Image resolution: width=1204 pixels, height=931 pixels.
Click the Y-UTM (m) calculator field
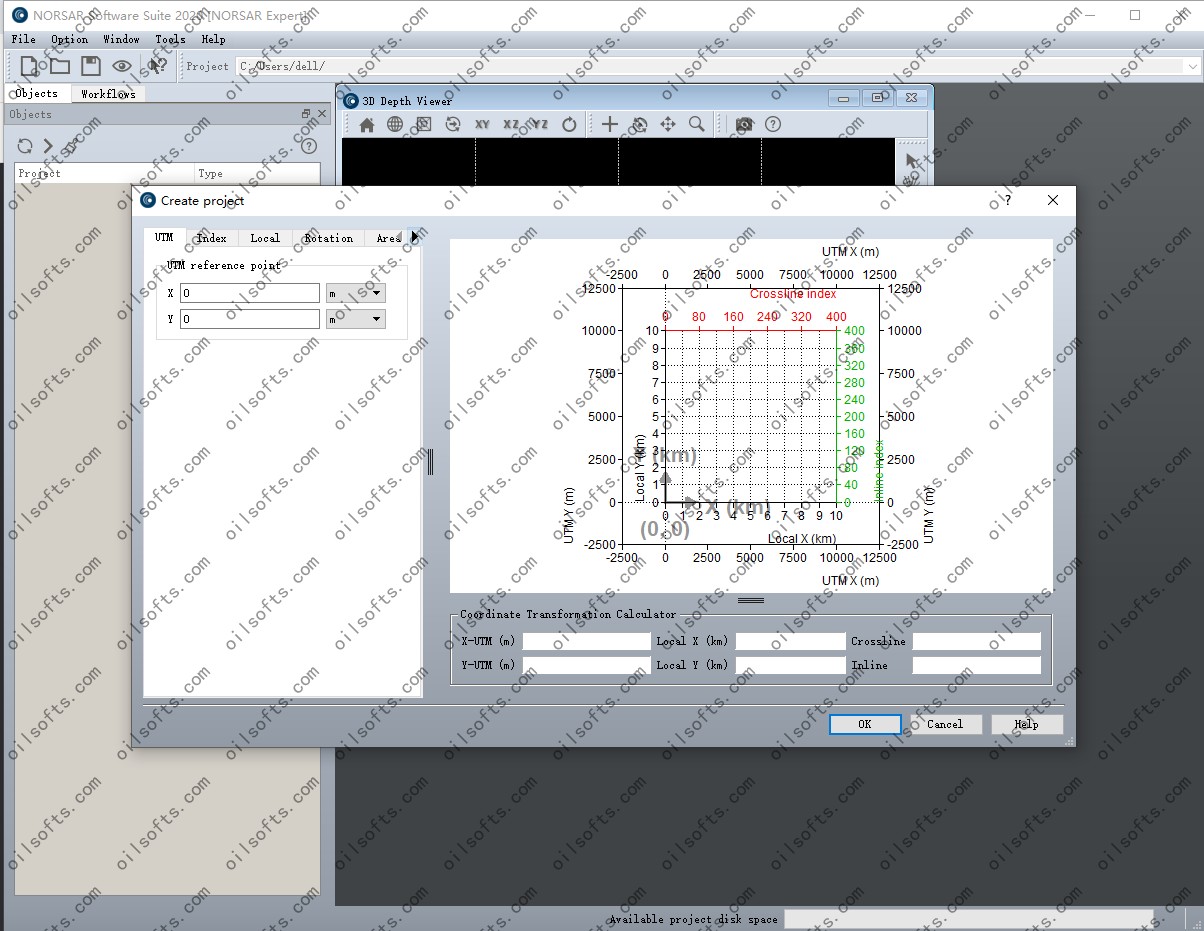[586, 665]
